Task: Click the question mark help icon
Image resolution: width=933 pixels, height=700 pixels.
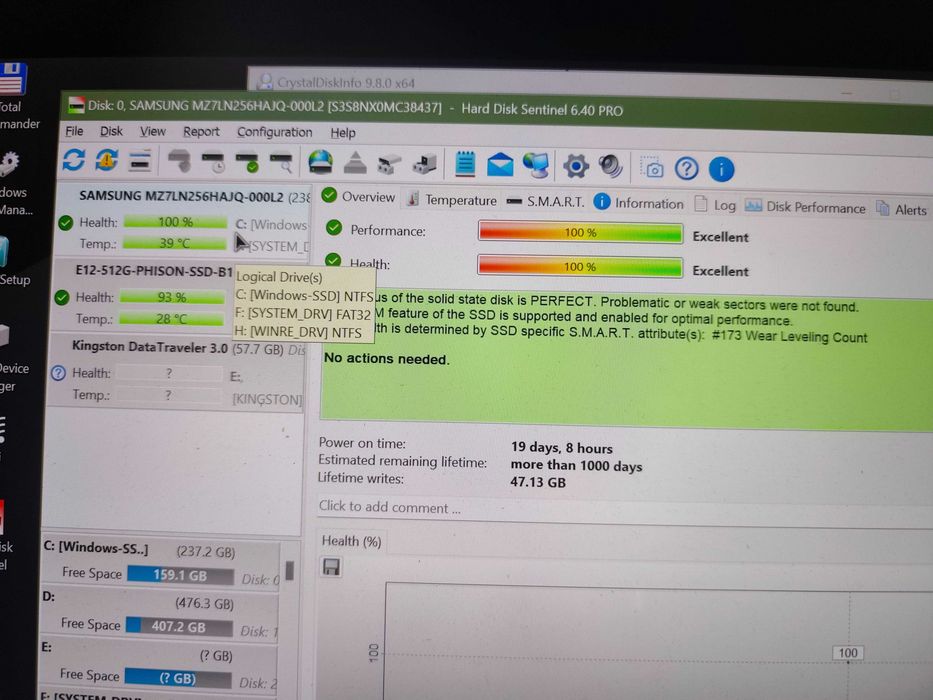Action: 687,169
